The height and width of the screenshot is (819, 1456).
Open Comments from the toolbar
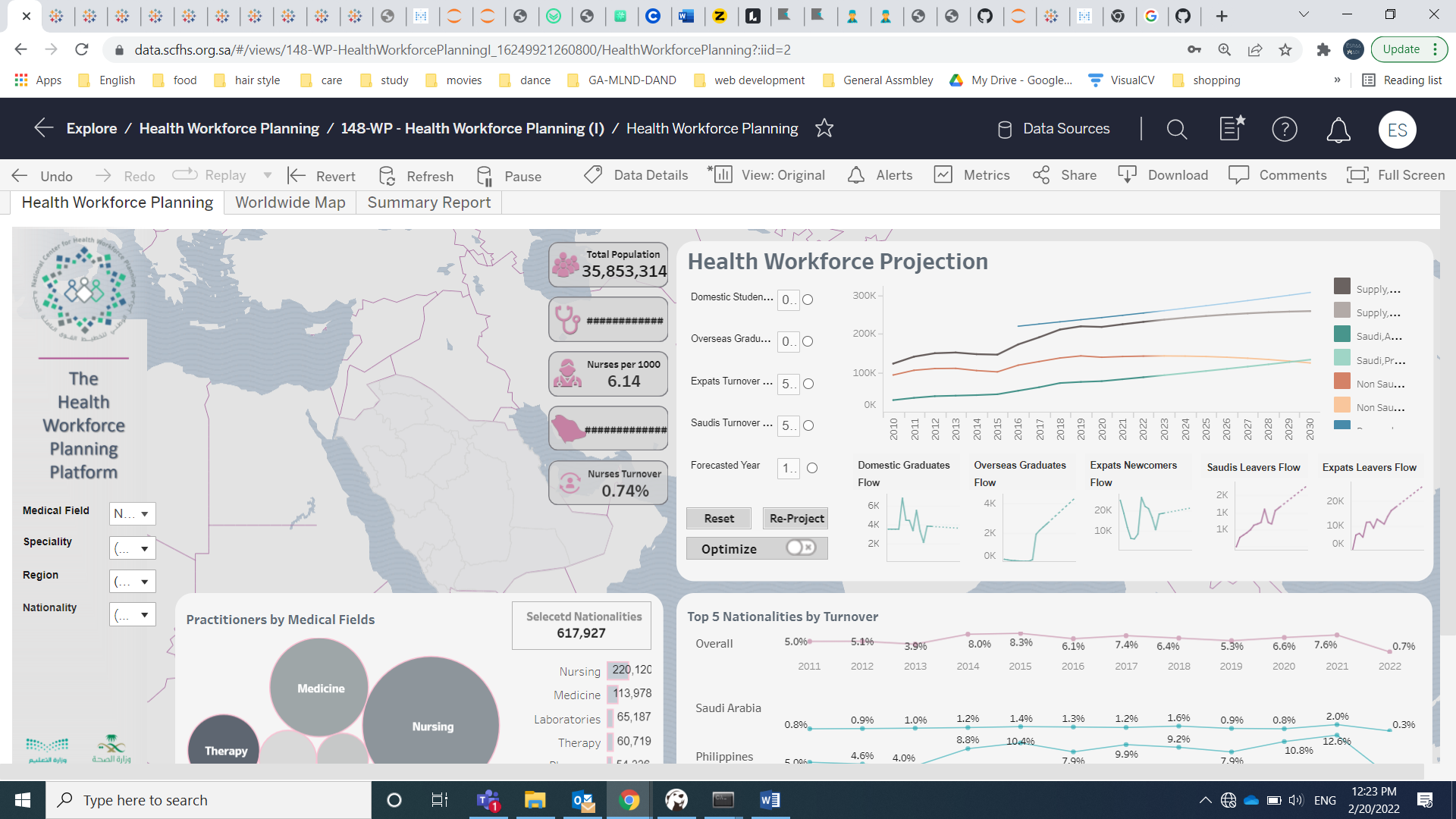pyautogui.click(x=1238, y=175)
